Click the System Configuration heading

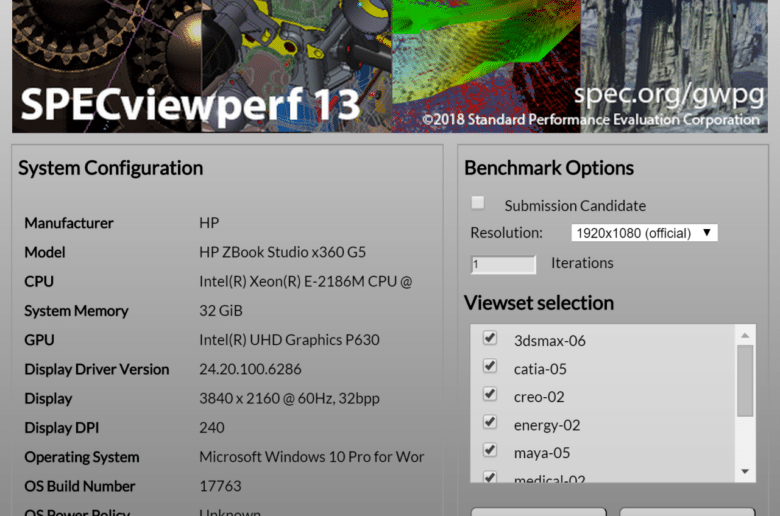point(110,168)
